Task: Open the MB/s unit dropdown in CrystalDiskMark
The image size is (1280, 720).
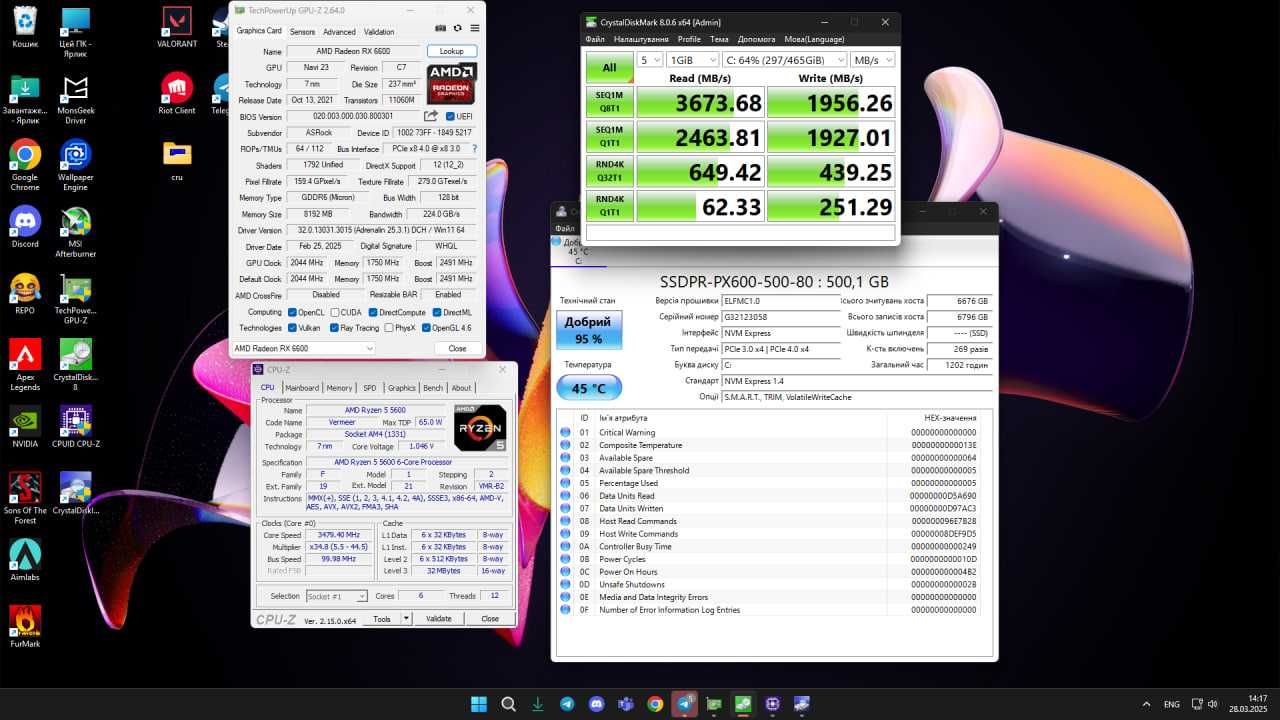Action: point(873,60)
